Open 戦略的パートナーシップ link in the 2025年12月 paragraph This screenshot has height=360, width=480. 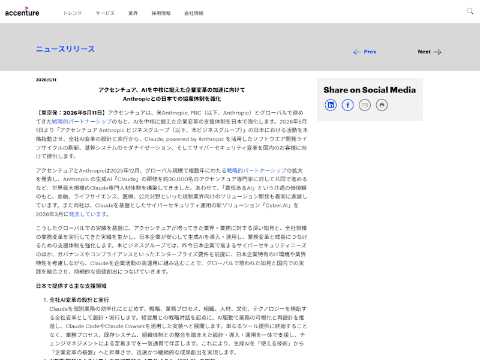click(x=256, y=170)
